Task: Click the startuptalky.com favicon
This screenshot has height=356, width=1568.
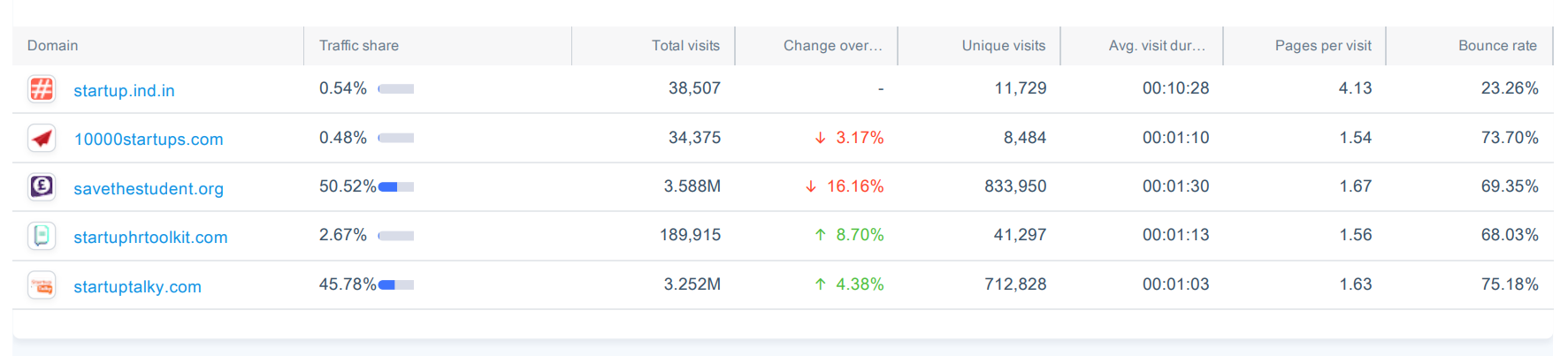Action: (x=42, y=285)
